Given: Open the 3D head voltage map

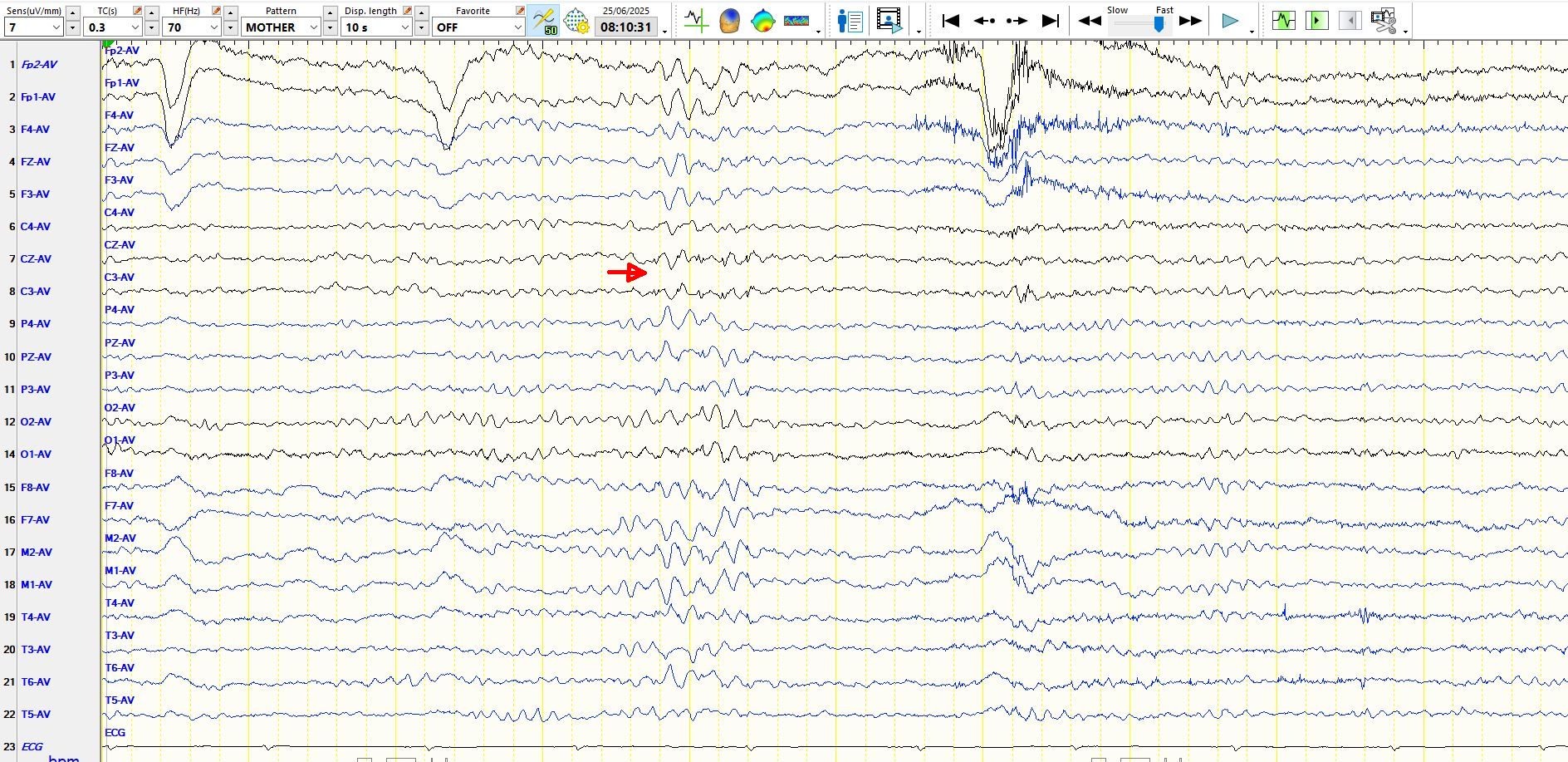Looking at the screenshot, I should pyautogui.click(x=729, y=21).
